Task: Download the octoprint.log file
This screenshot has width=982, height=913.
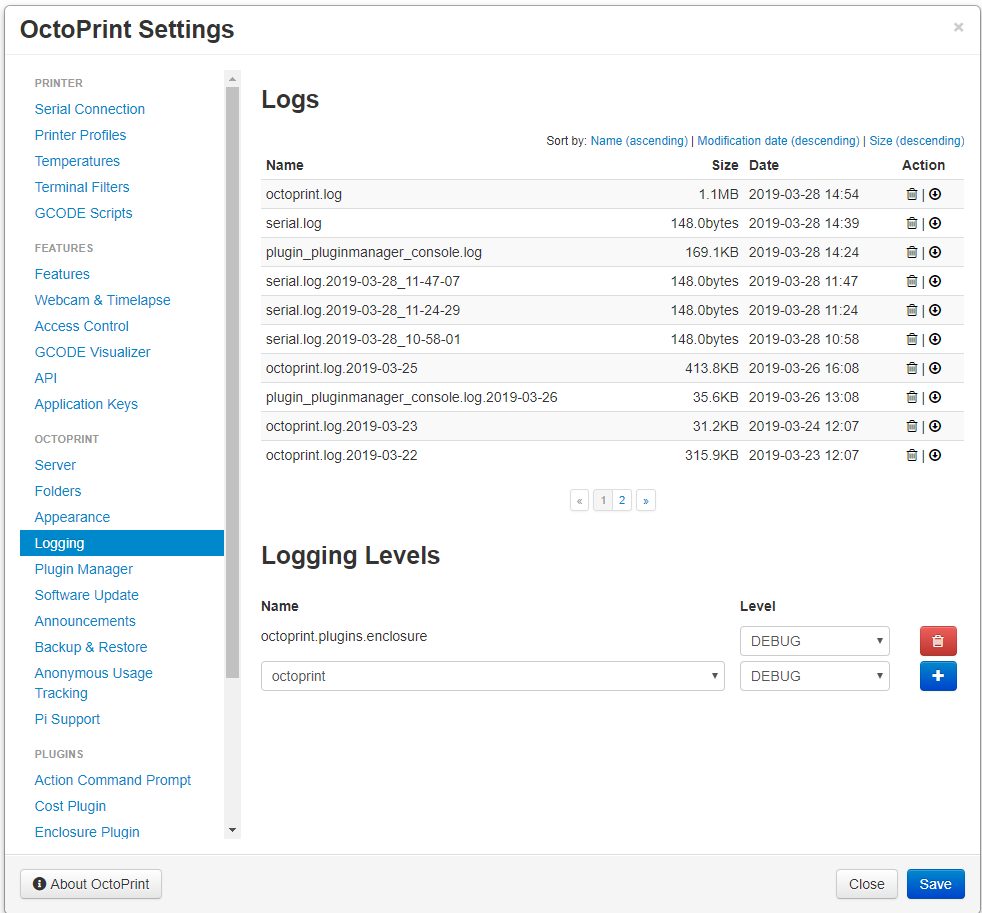Action: 935,194
